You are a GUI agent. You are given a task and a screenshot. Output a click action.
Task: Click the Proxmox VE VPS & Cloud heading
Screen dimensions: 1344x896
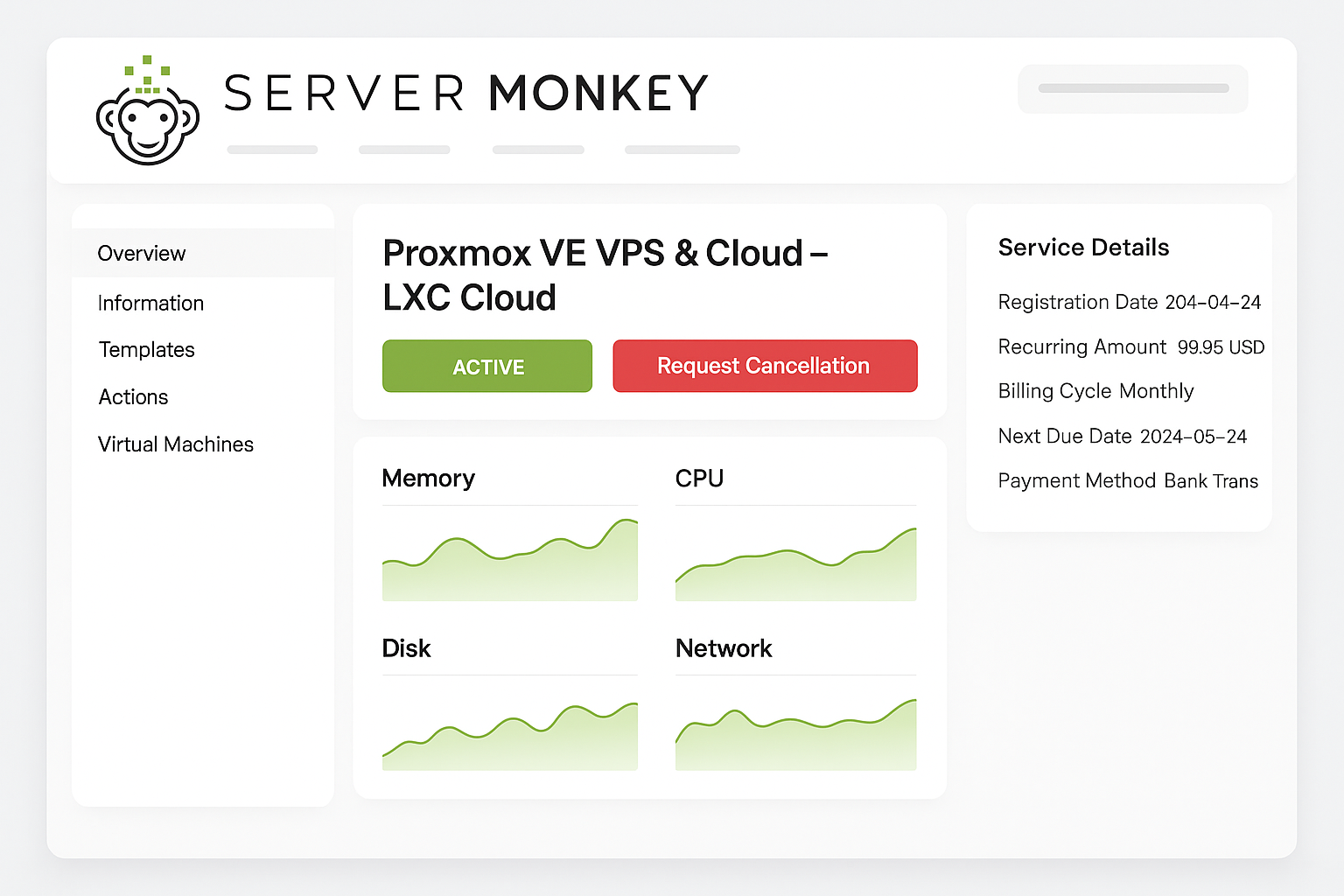point(605,275)
